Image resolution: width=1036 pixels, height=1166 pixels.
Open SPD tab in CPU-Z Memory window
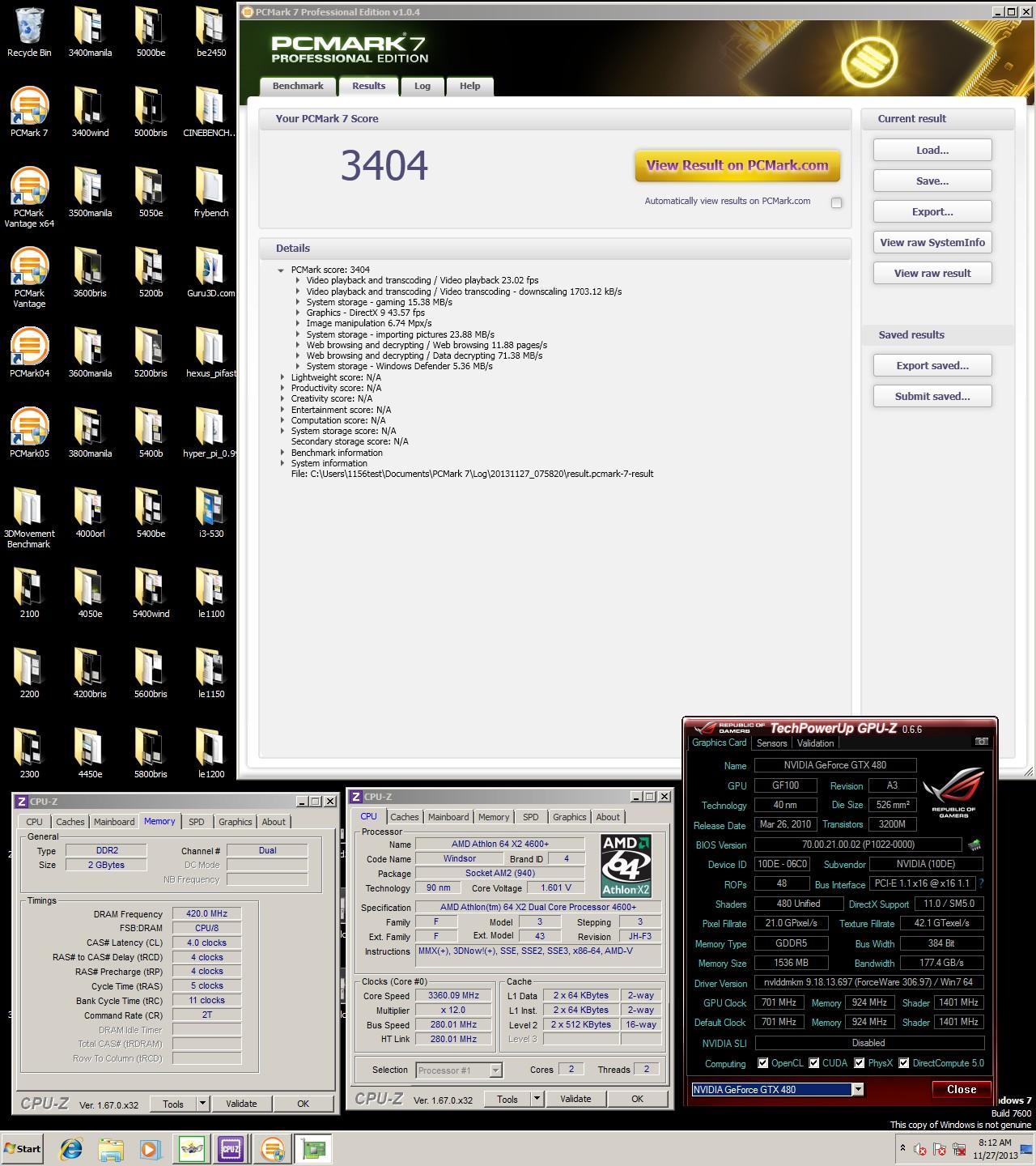click(x=197, y=822)
